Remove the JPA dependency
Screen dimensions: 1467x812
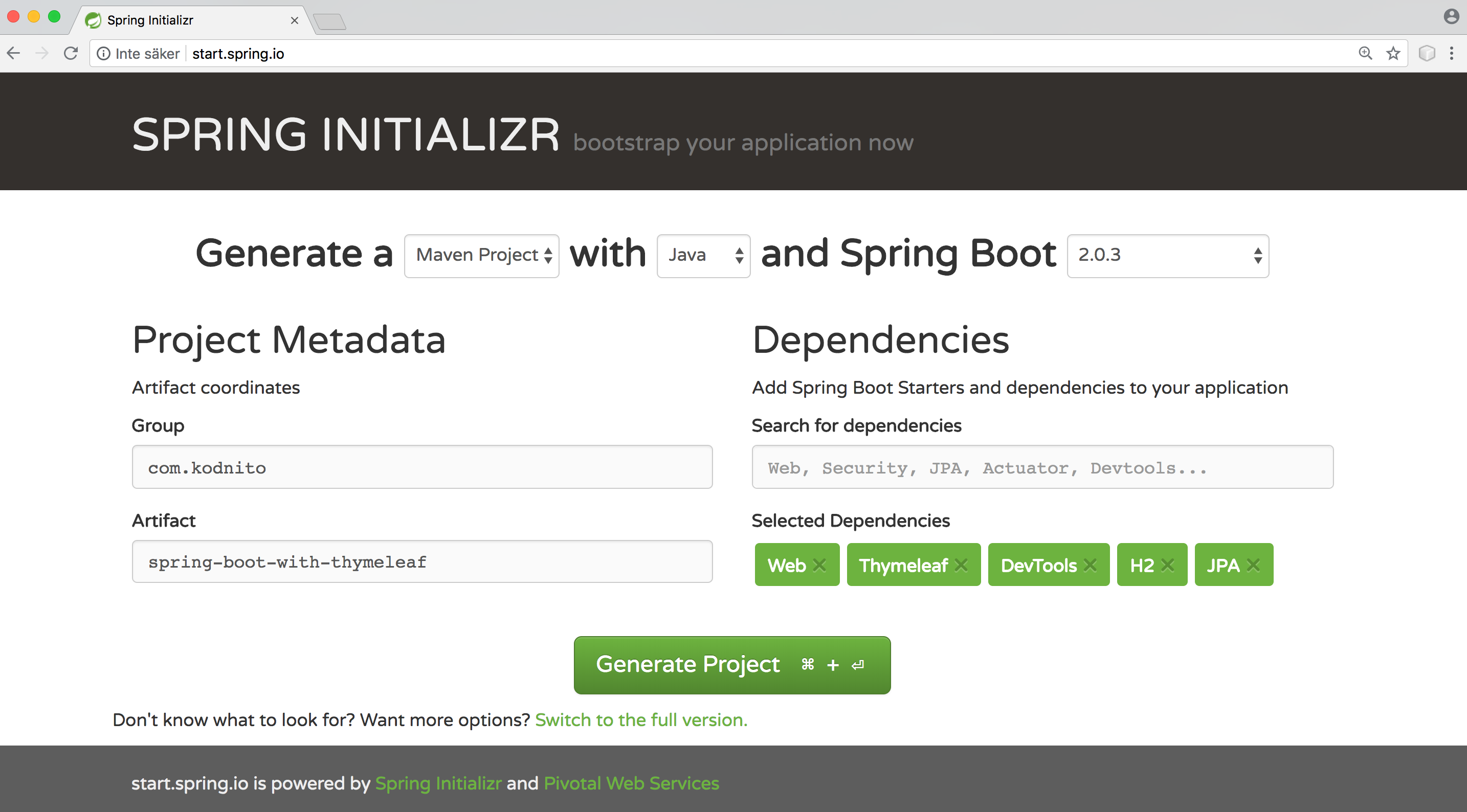coord(1252,565)
